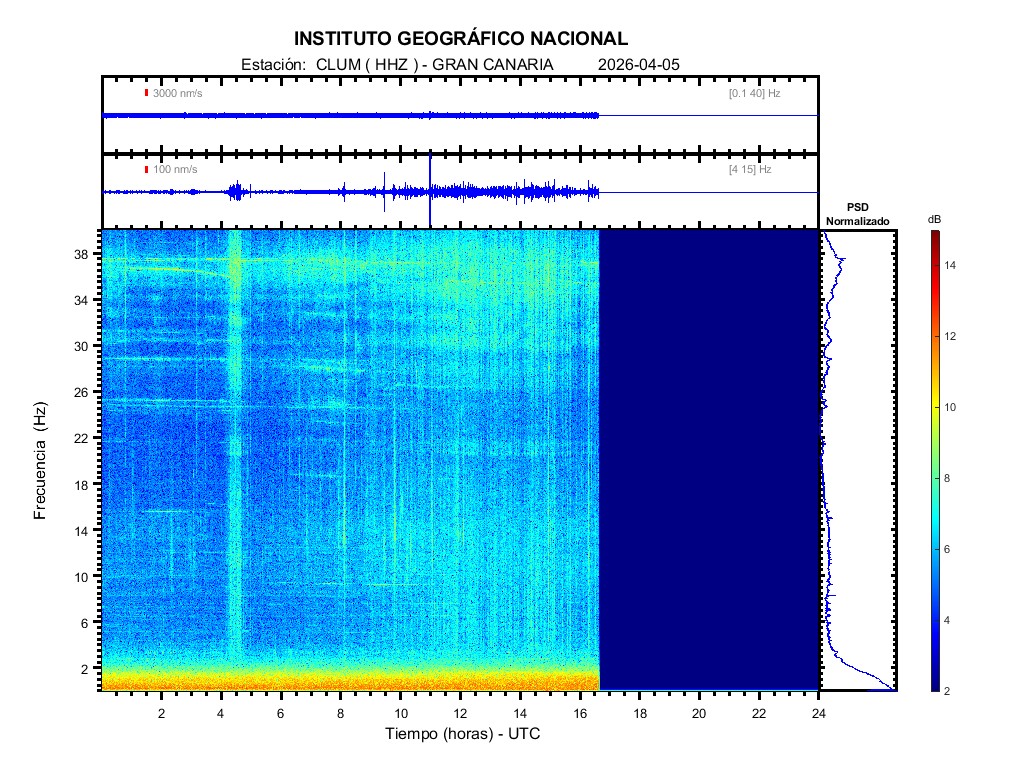Click the Frecuencia (Hz) axis label
This screenshot has height=768, width=1024.
click(x=40, y=460)
